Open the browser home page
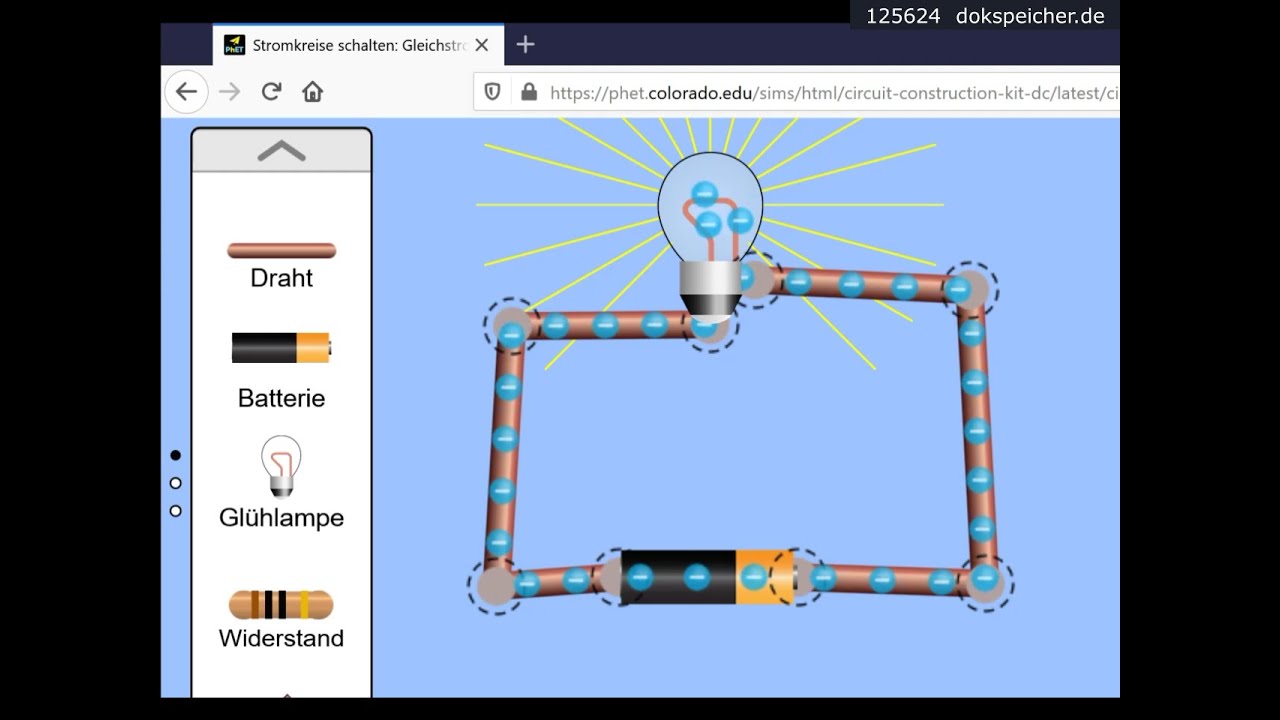The height and width of the screenshot is (720, 1280). click(312, 92)
